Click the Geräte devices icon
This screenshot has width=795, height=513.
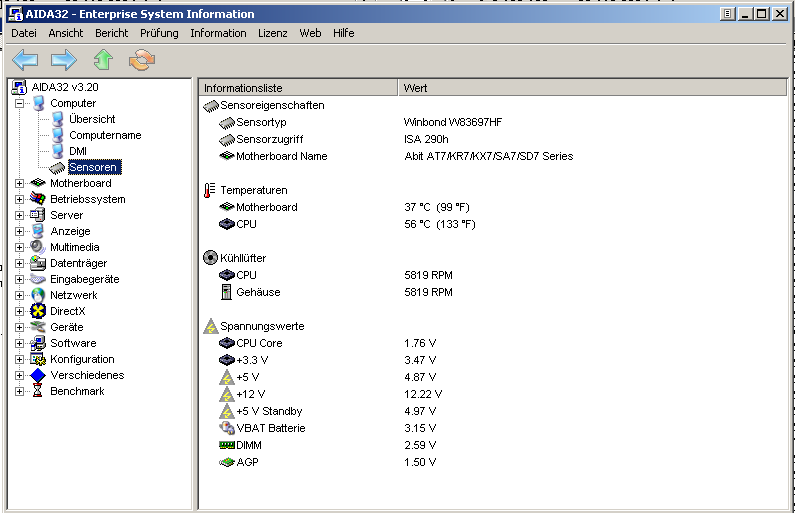[x=38, y=327]
